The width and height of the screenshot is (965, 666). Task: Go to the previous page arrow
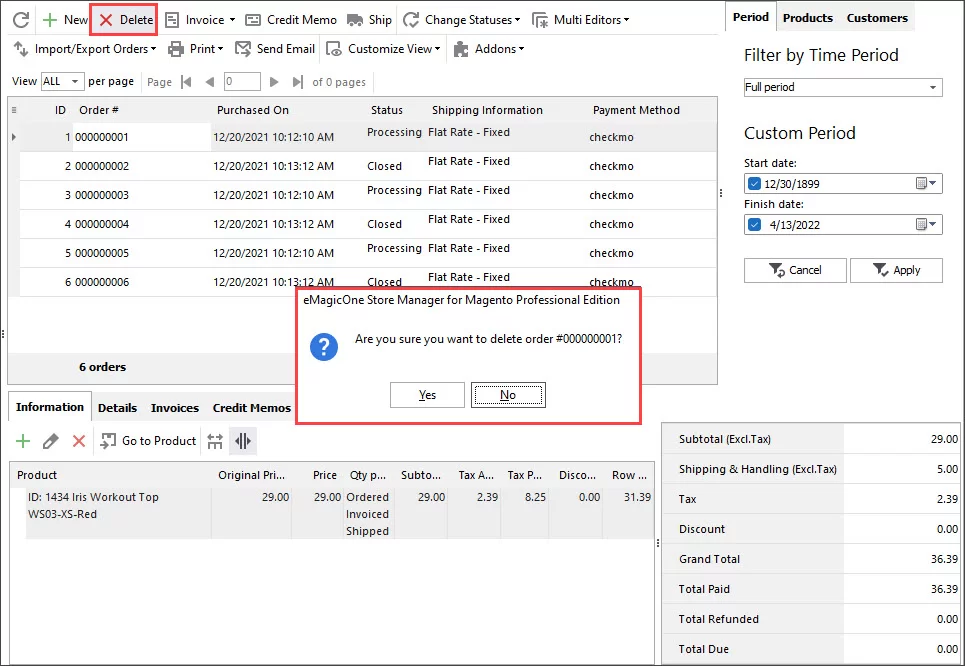[210, 82]
